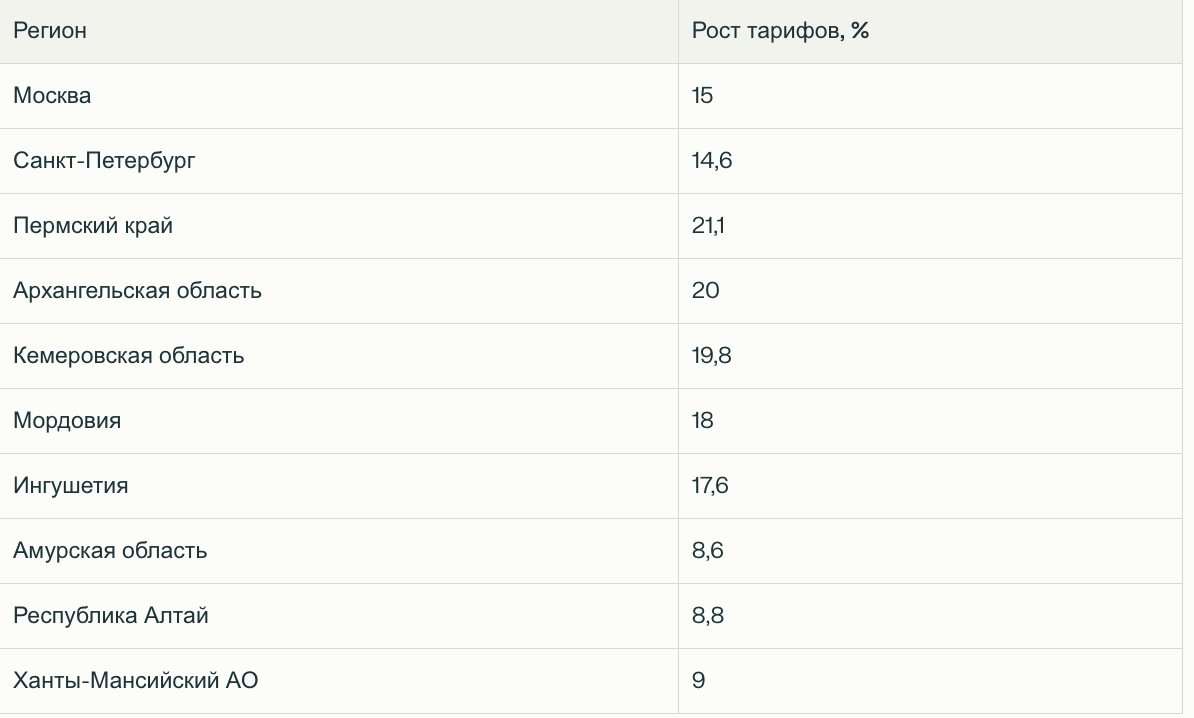Screen dimensions: 1194x718
Task: Click the tariff value 14,6
Action: tap(711, 161)
